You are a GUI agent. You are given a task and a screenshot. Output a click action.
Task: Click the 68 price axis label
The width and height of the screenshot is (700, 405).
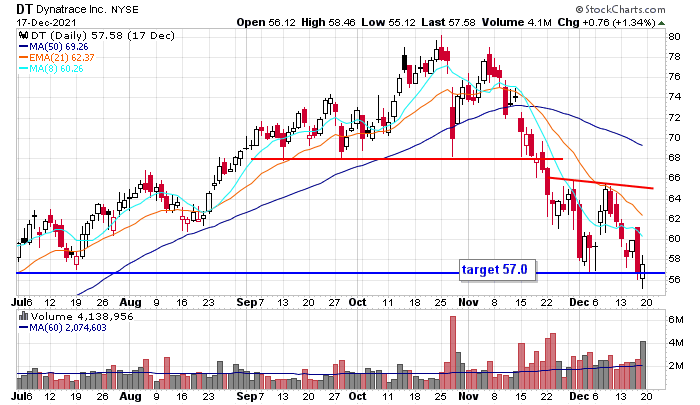pos(674,158)
